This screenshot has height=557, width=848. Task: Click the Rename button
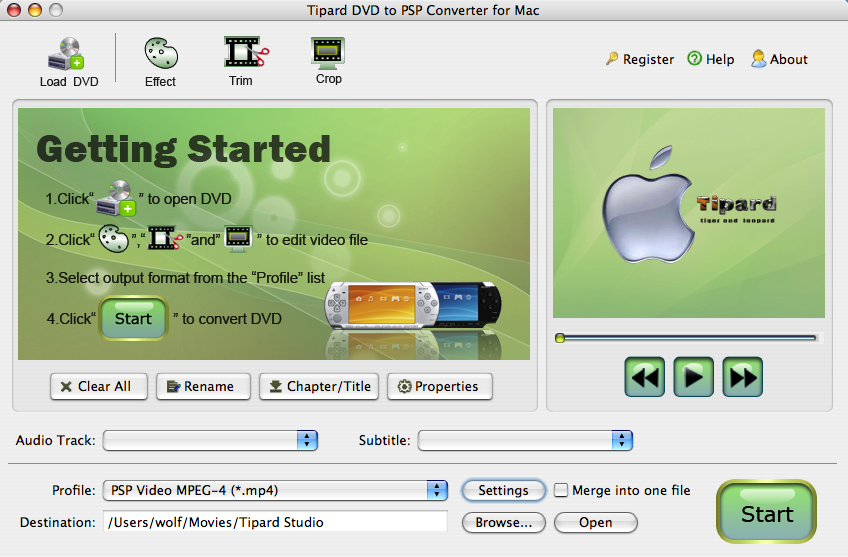[x=203, y=387]
